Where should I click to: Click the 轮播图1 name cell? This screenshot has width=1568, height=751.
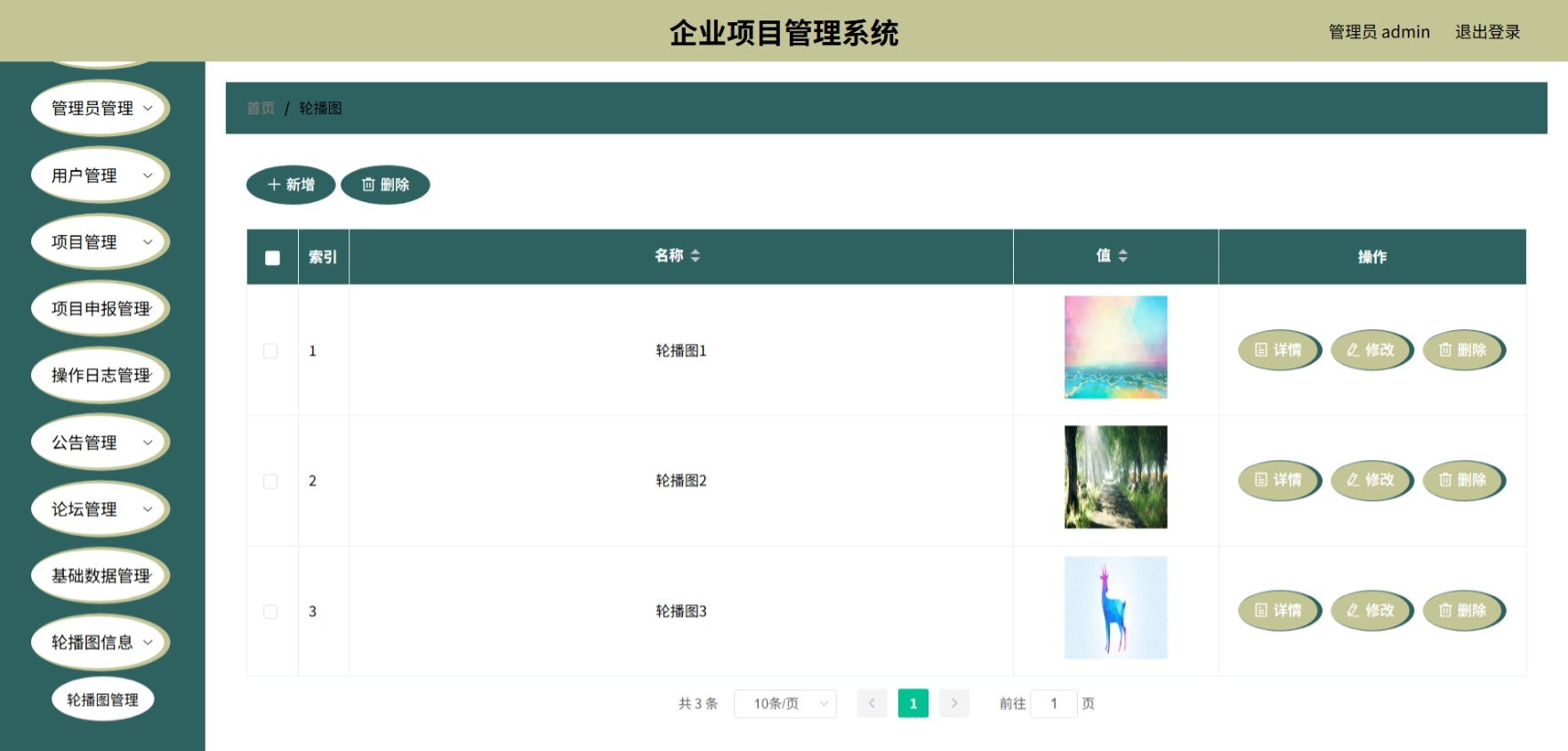tap(681, 351)
